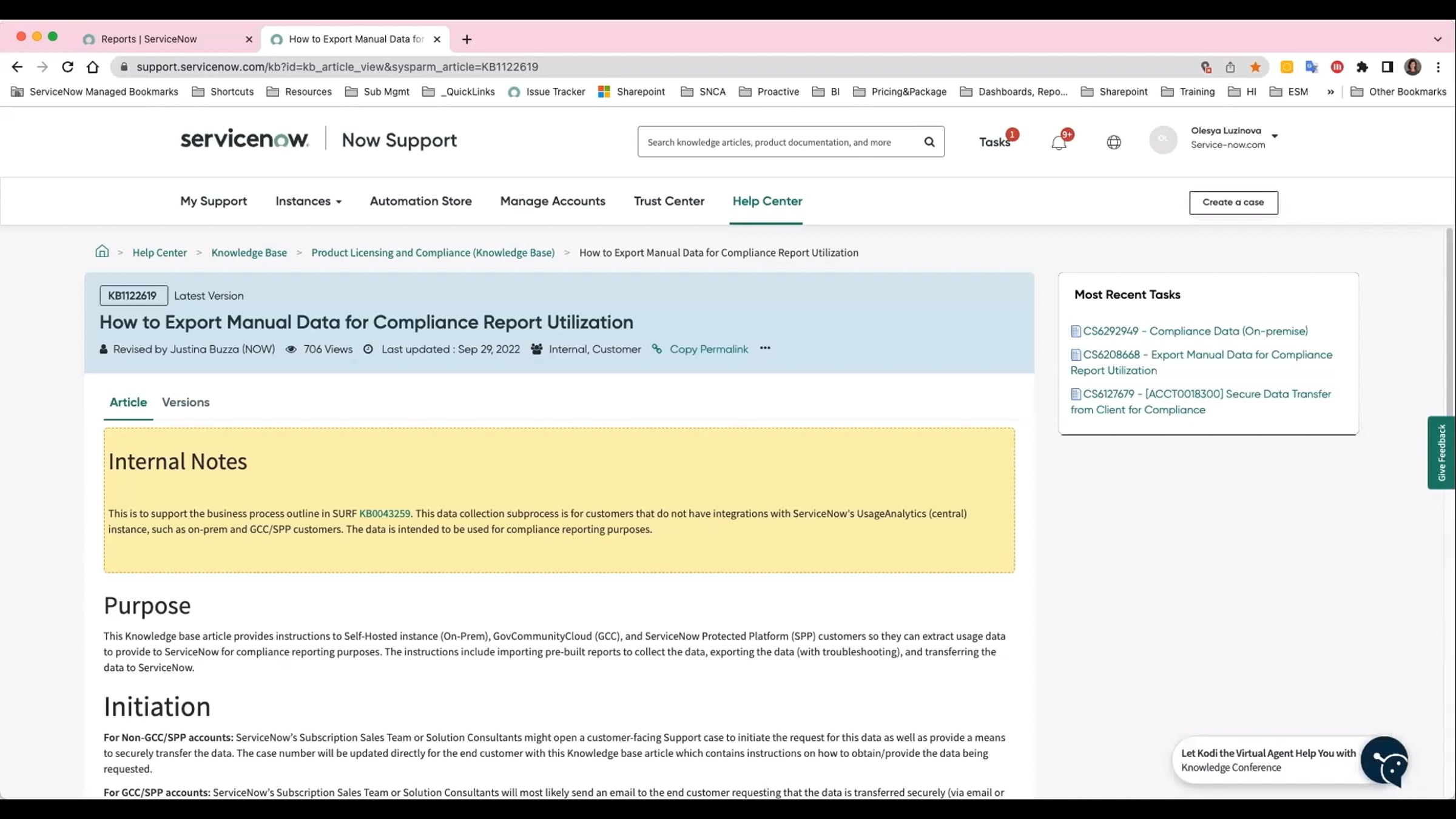Go to My Support
Image resolution: width=1456 pixels, height=819 pixels.
214,201
